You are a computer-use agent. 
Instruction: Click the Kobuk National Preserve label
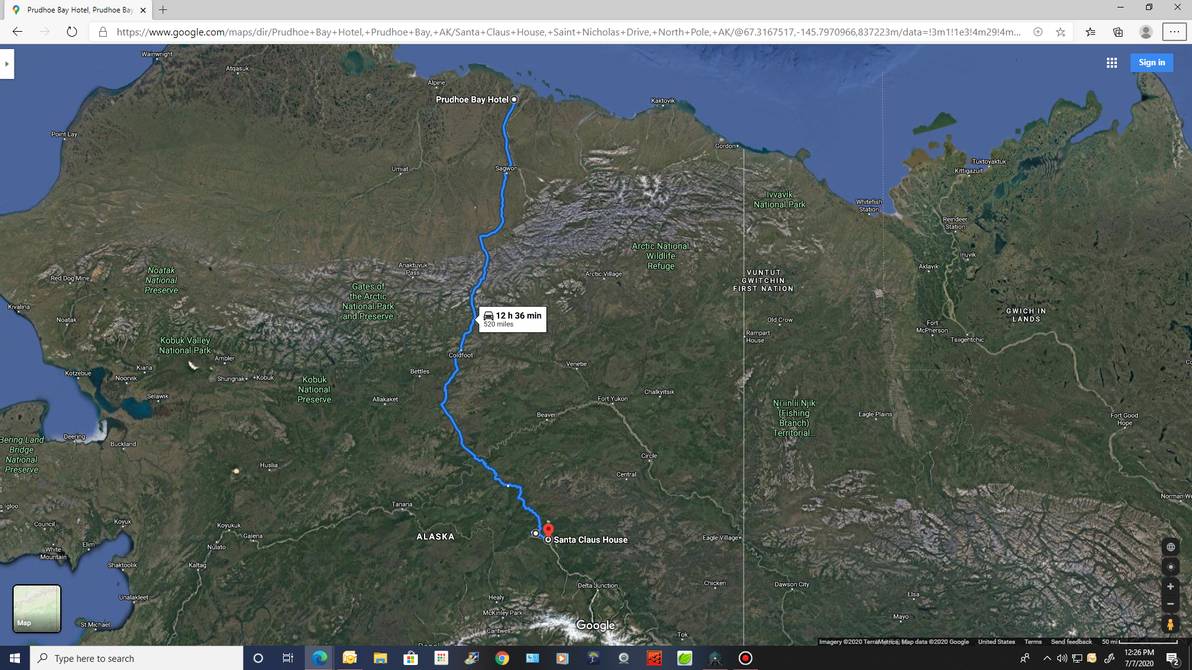click(x=314, y=389)
